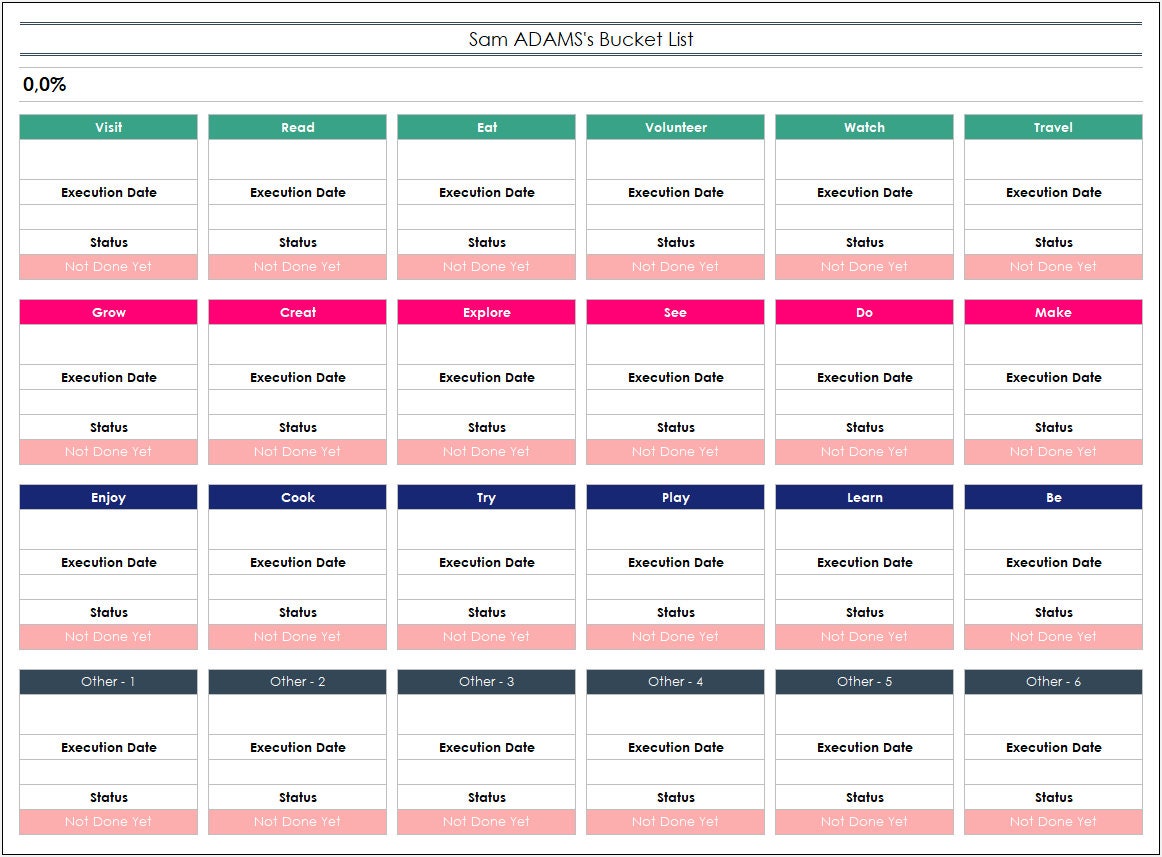1162x857 pixels.
Task: Click the Other - 1 header
Action: (x=108, y=681)
